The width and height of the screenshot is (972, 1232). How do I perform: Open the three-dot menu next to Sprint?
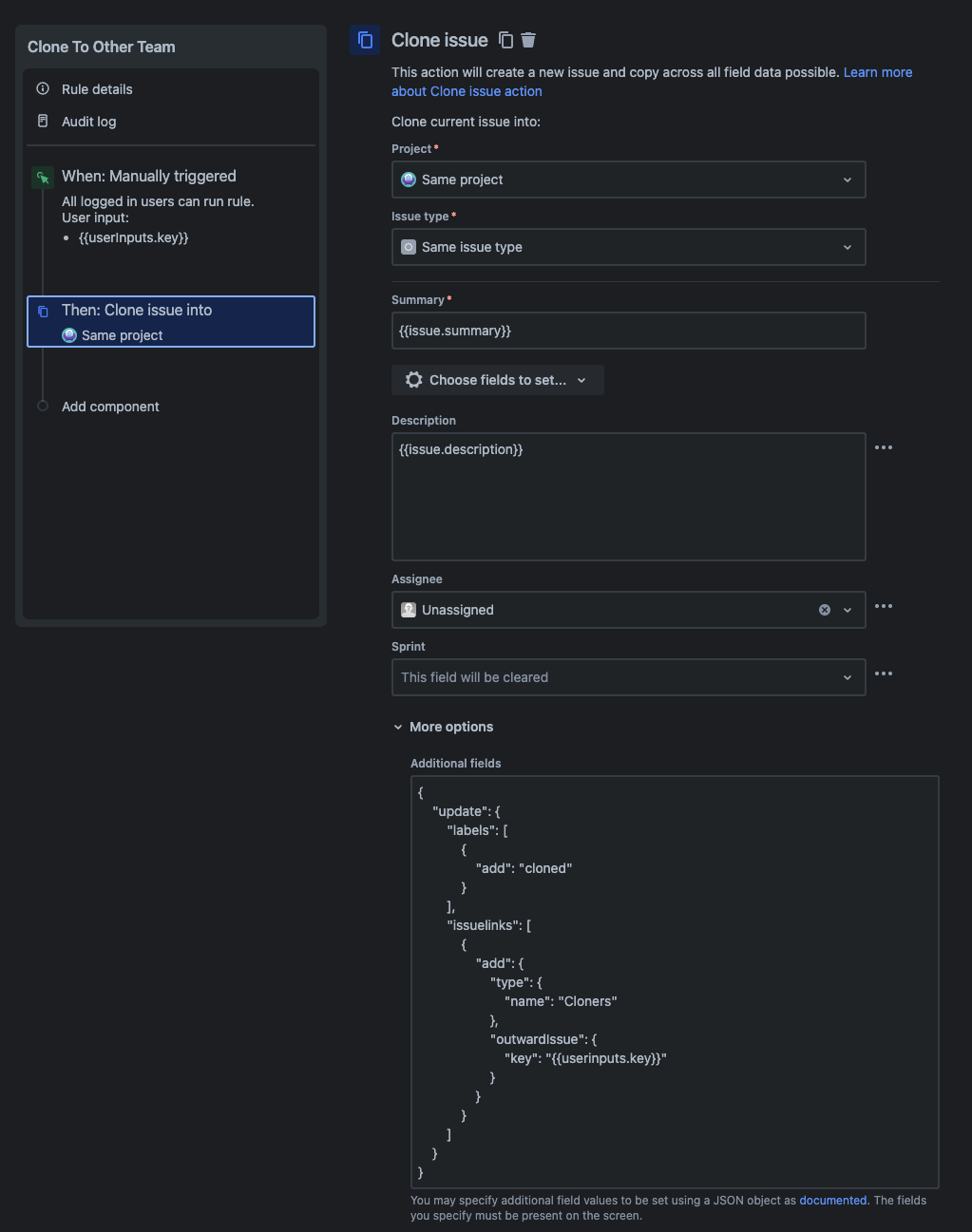coord(884,673)
